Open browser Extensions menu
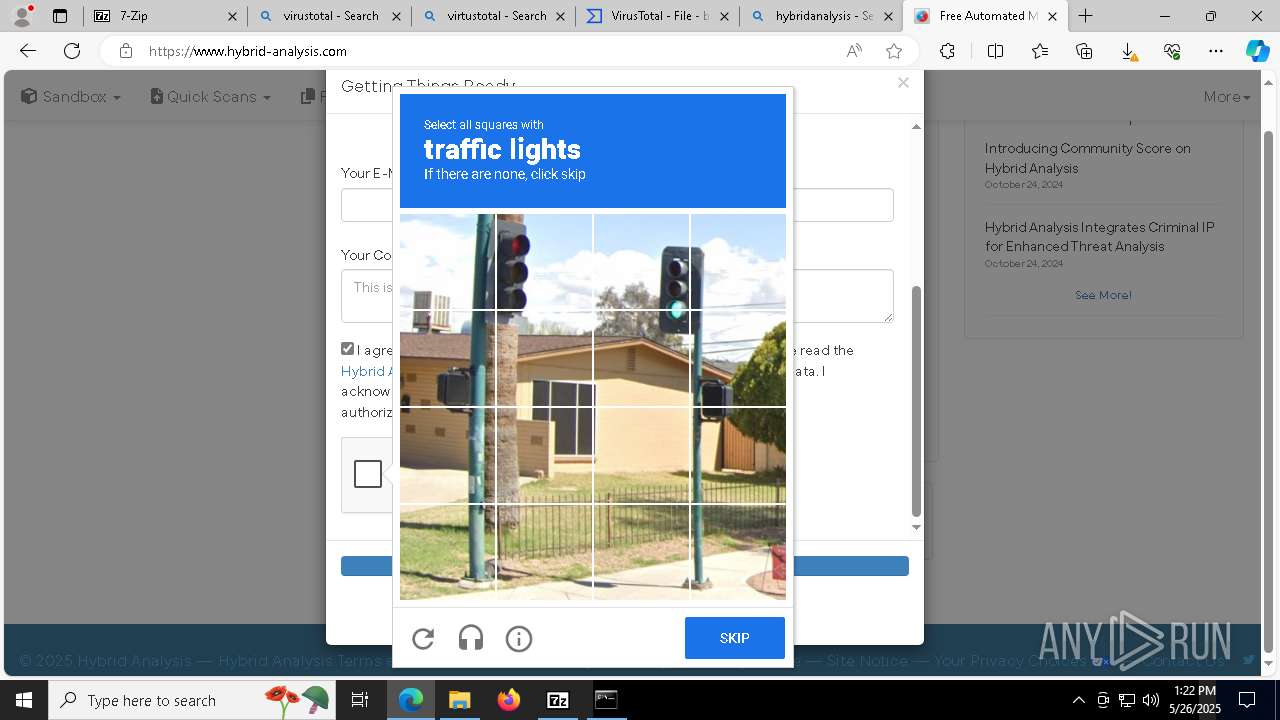The width and height of the screenshot is (1280, 720). point(947,51)
